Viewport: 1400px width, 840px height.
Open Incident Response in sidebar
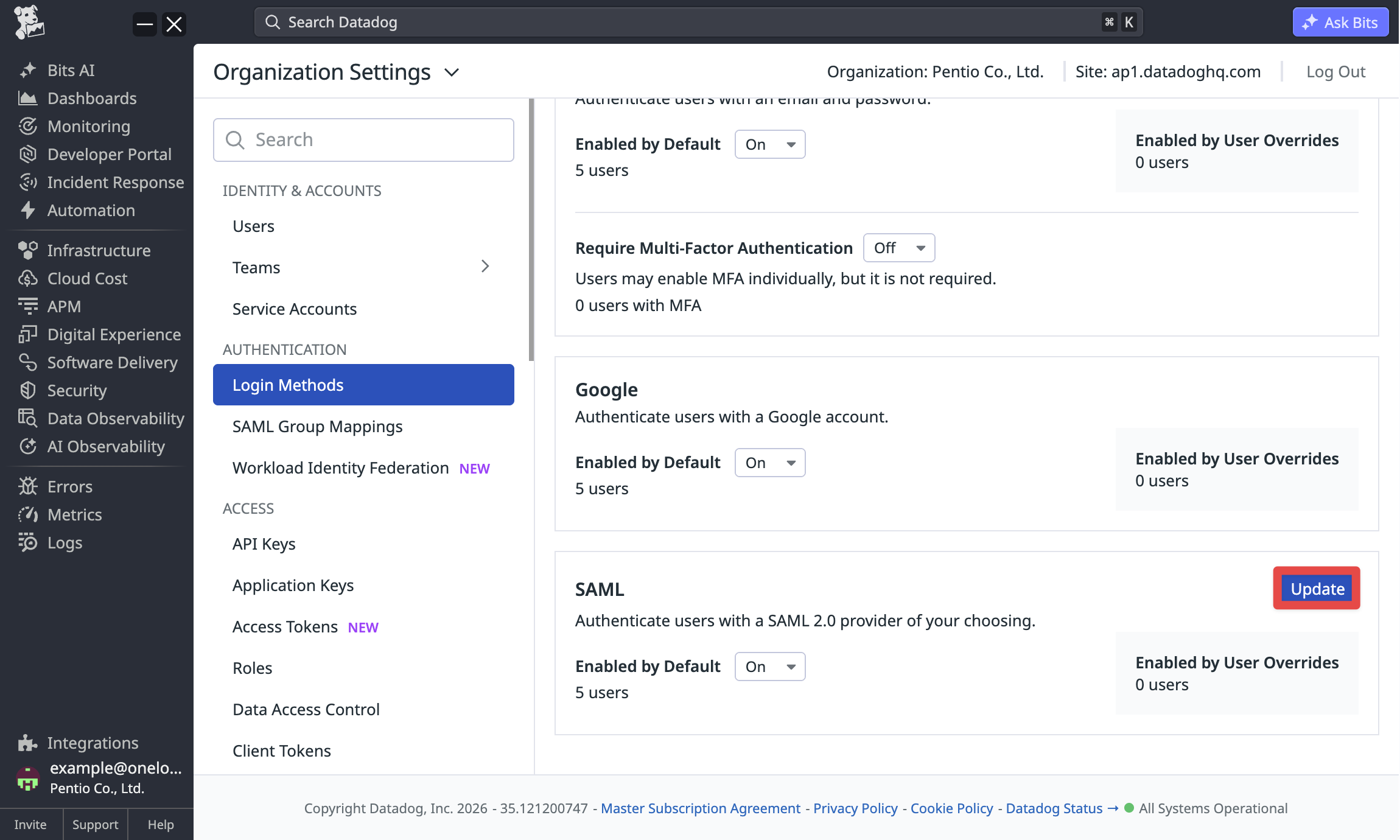click(116, 182)
